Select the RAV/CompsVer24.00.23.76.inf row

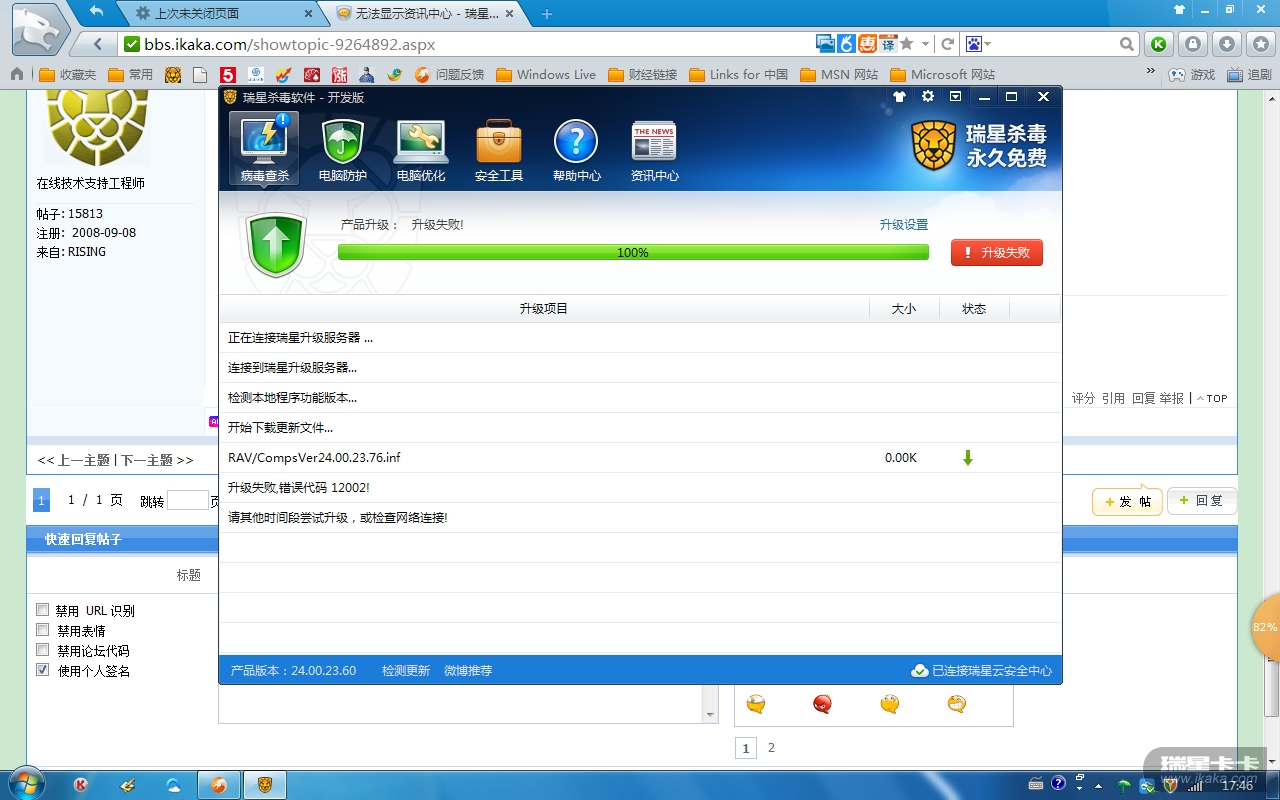click(x=640, y=458)
